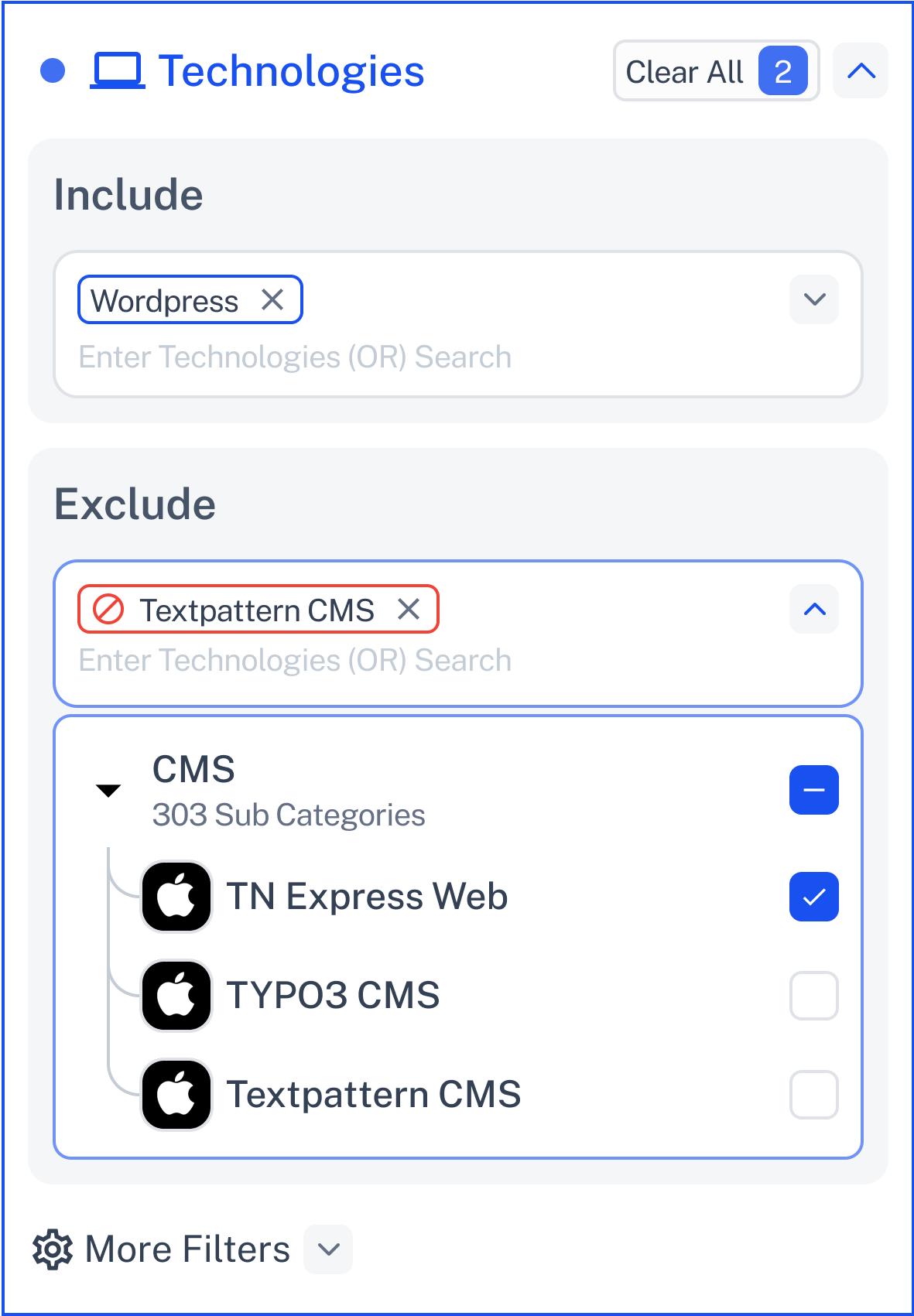
Task: Collapse the Technologies section chevron
Action: click(861, 71)
